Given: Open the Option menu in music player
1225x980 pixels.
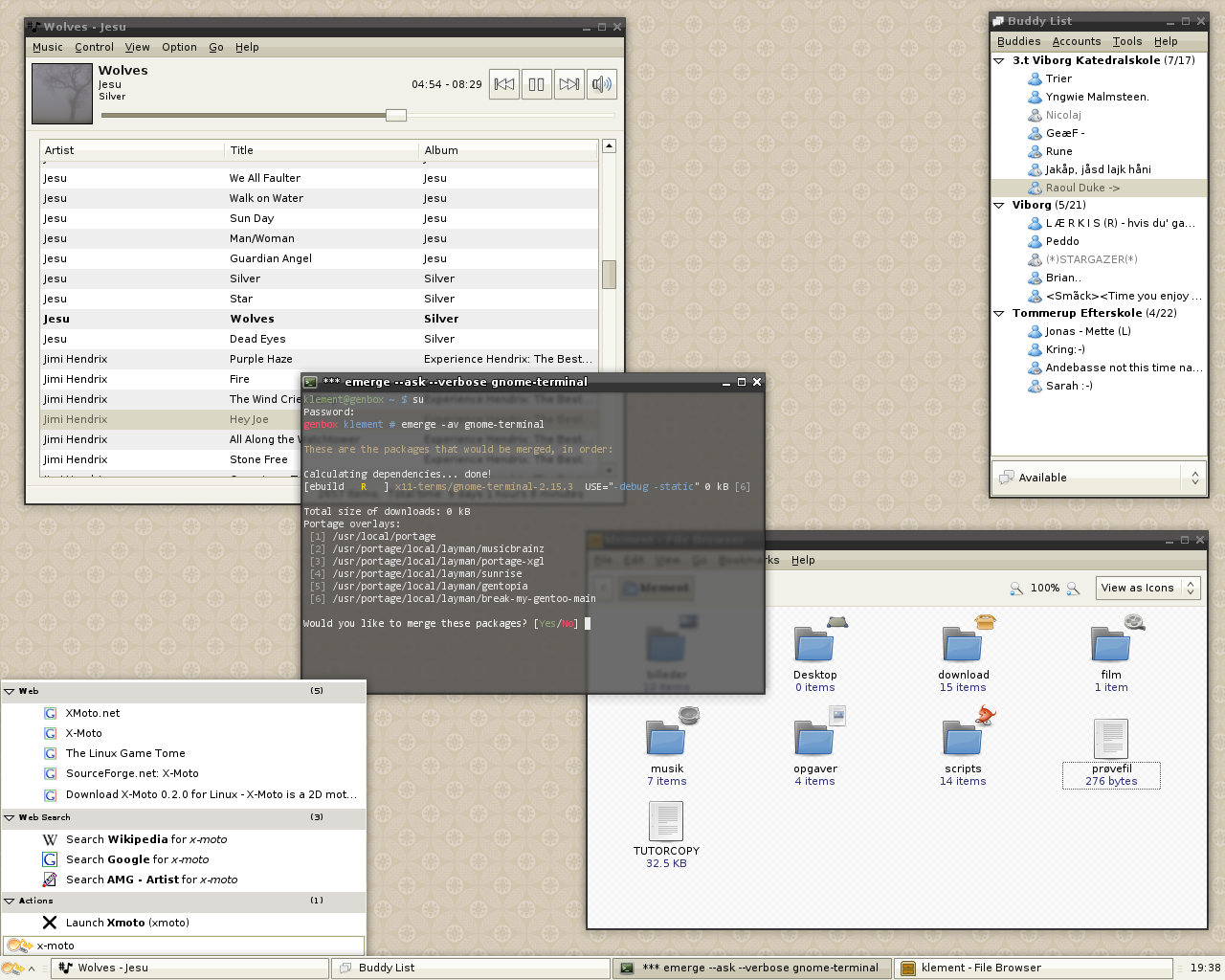Looking at the screenshot, I should [179, 47].
